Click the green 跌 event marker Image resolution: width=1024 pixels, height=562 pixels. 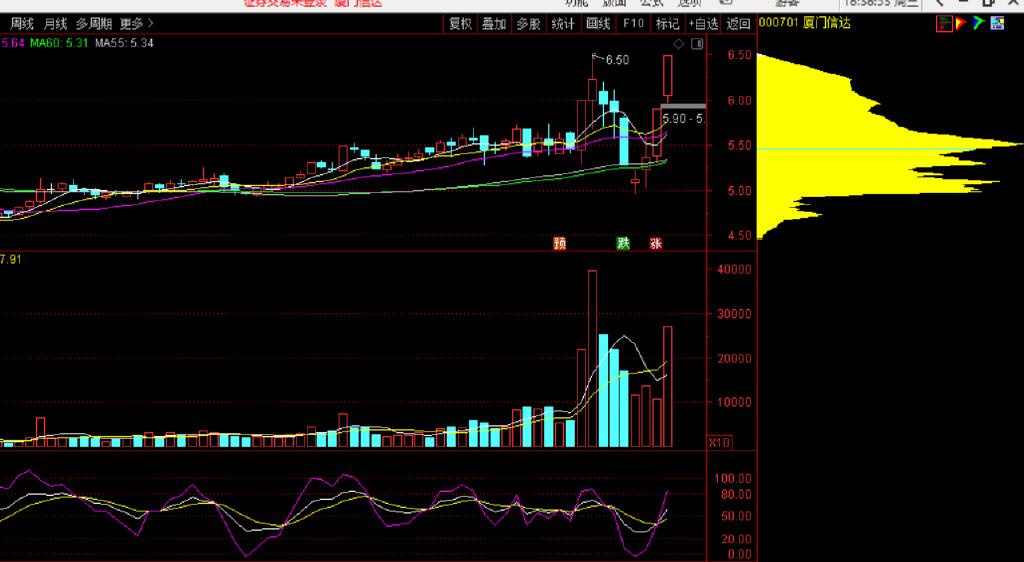point(624,243)
